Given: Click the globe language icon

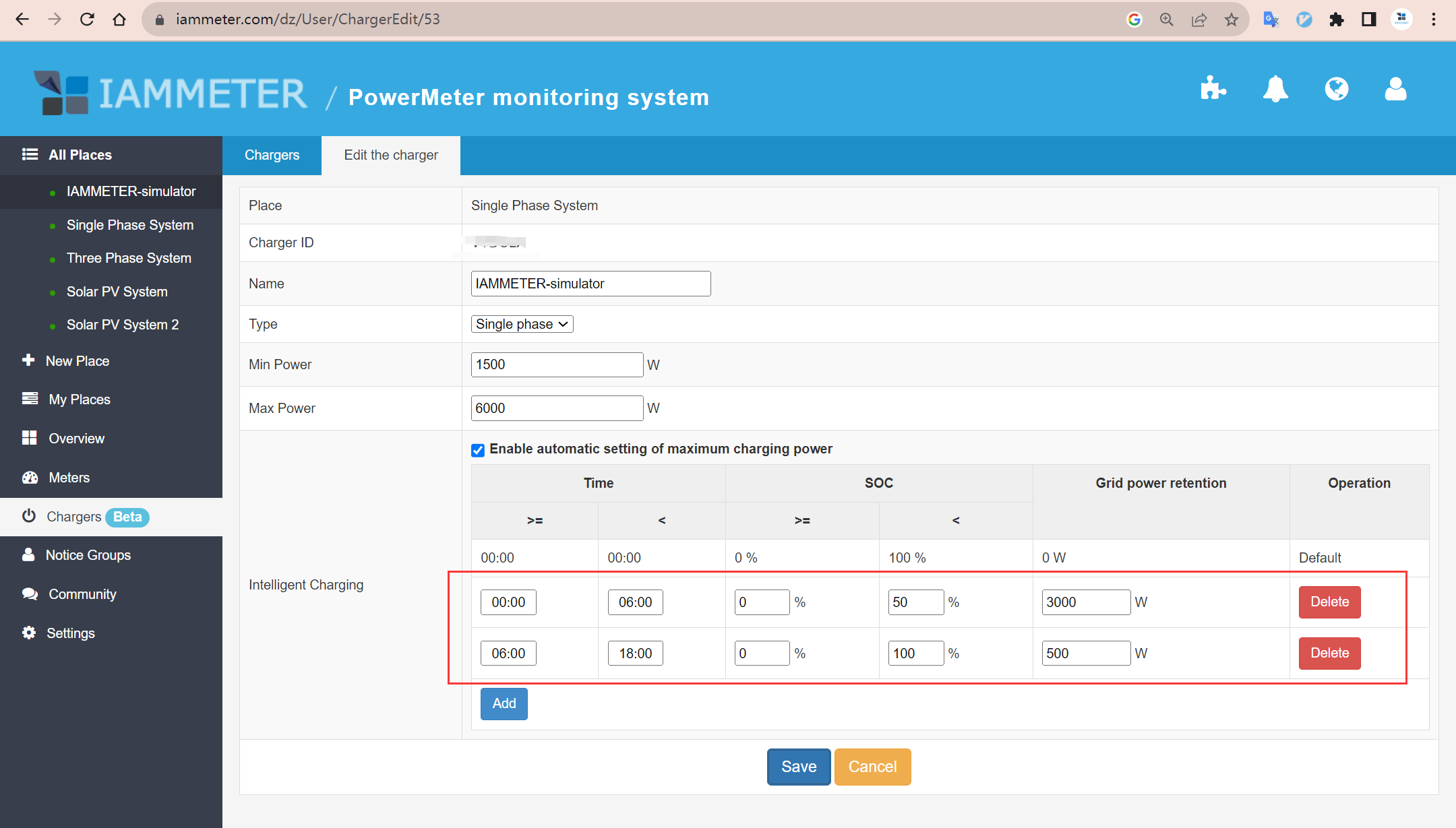Looking at the screenshot, I should click(x=1336, y=88).
